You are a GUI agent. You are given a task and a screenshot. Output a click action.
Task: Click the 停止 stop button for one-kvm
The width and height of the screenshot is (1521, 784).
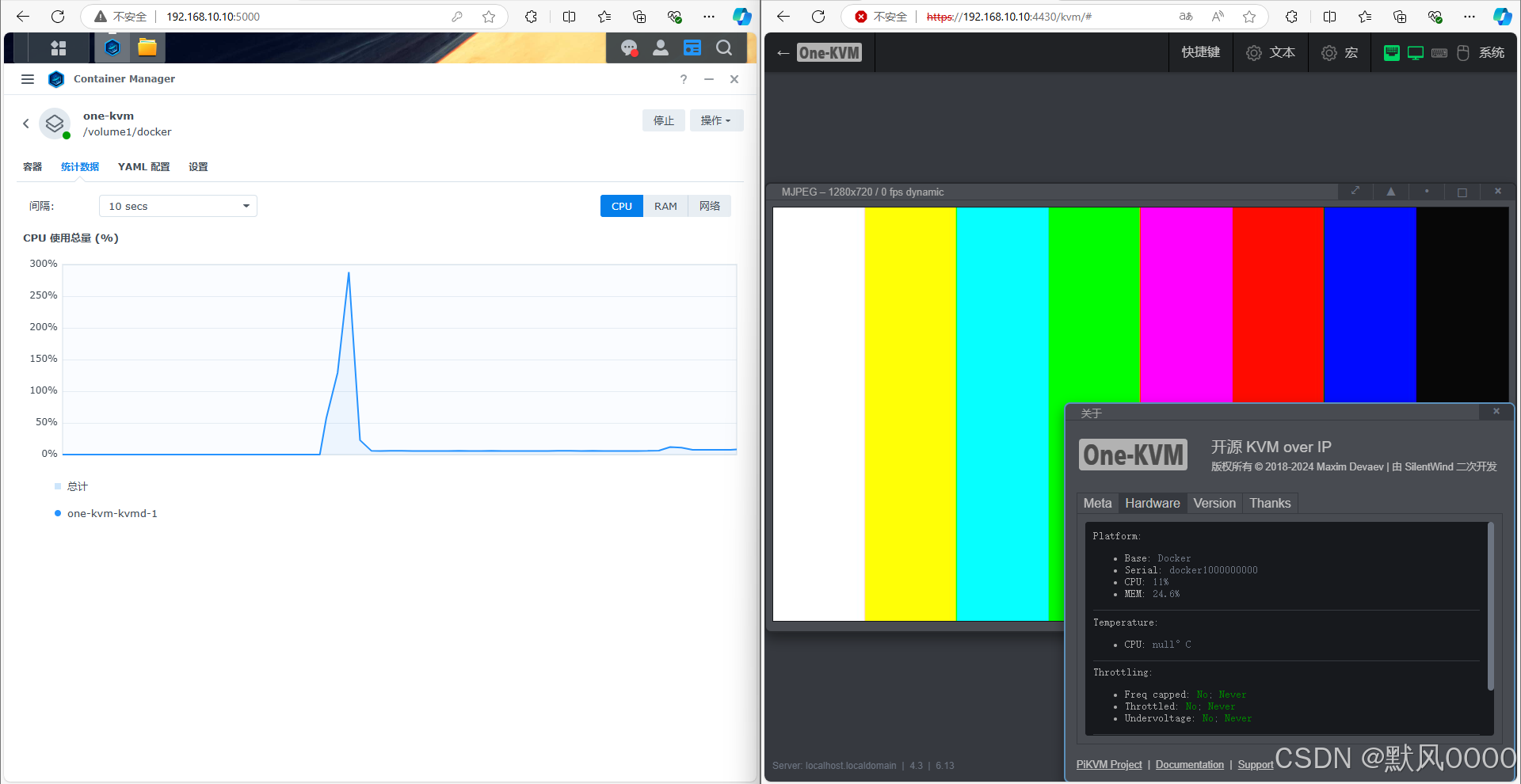pos(663,120)
